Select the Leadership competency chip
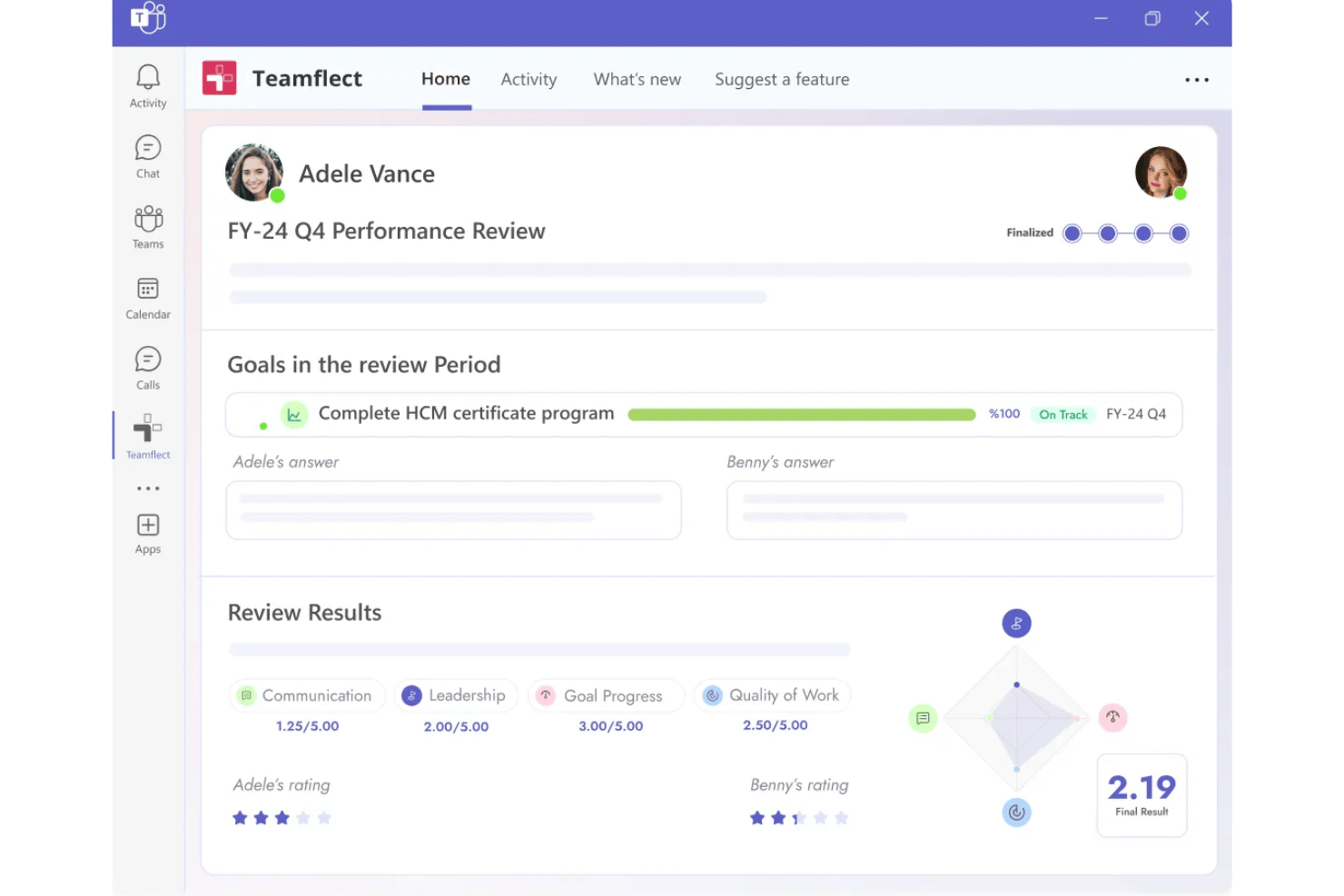The image size is (1344, 896). point(456,695)
